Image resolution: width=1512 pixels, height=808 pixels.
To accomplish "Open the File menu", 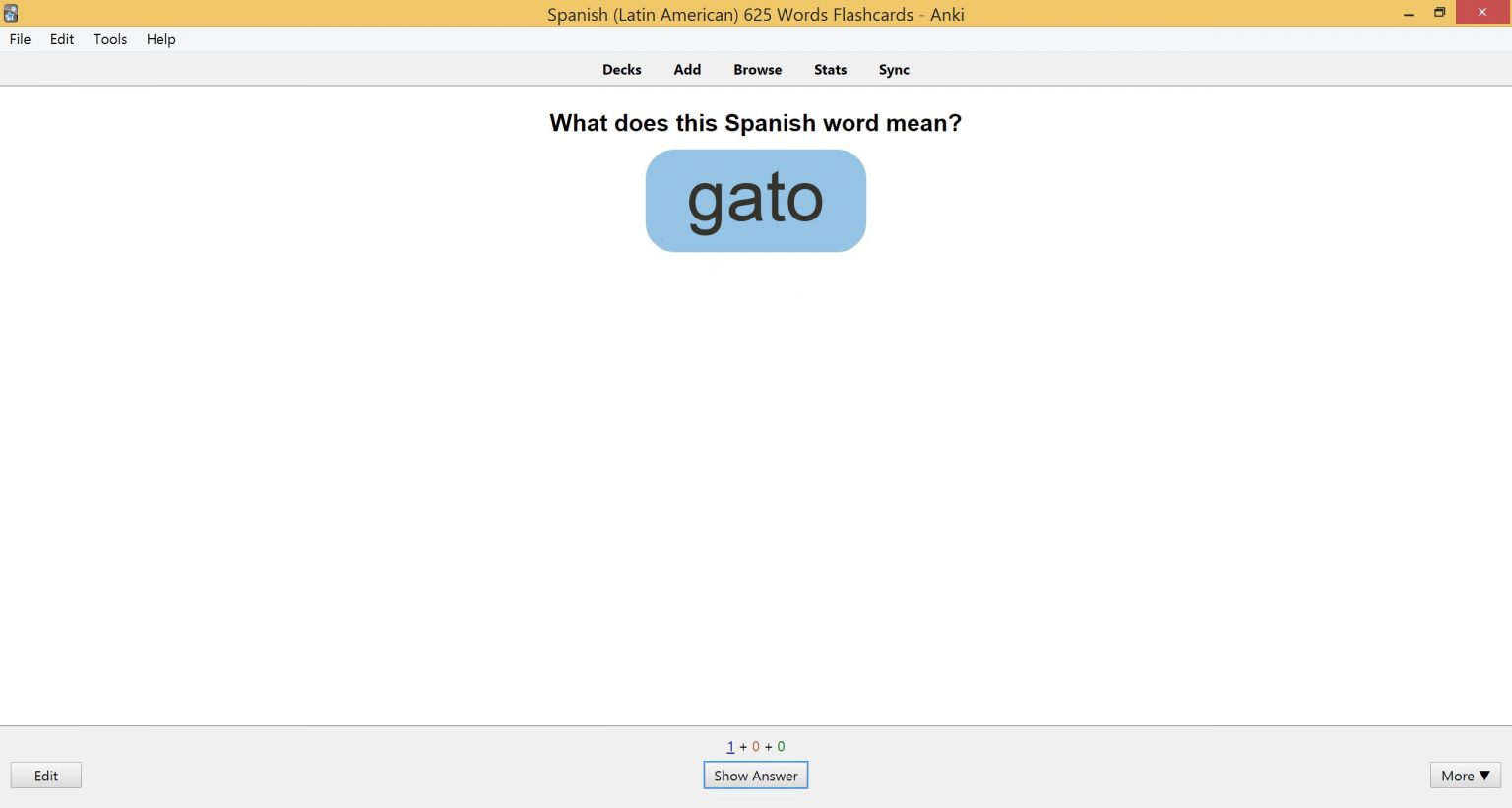I will [x=19, y=39].
